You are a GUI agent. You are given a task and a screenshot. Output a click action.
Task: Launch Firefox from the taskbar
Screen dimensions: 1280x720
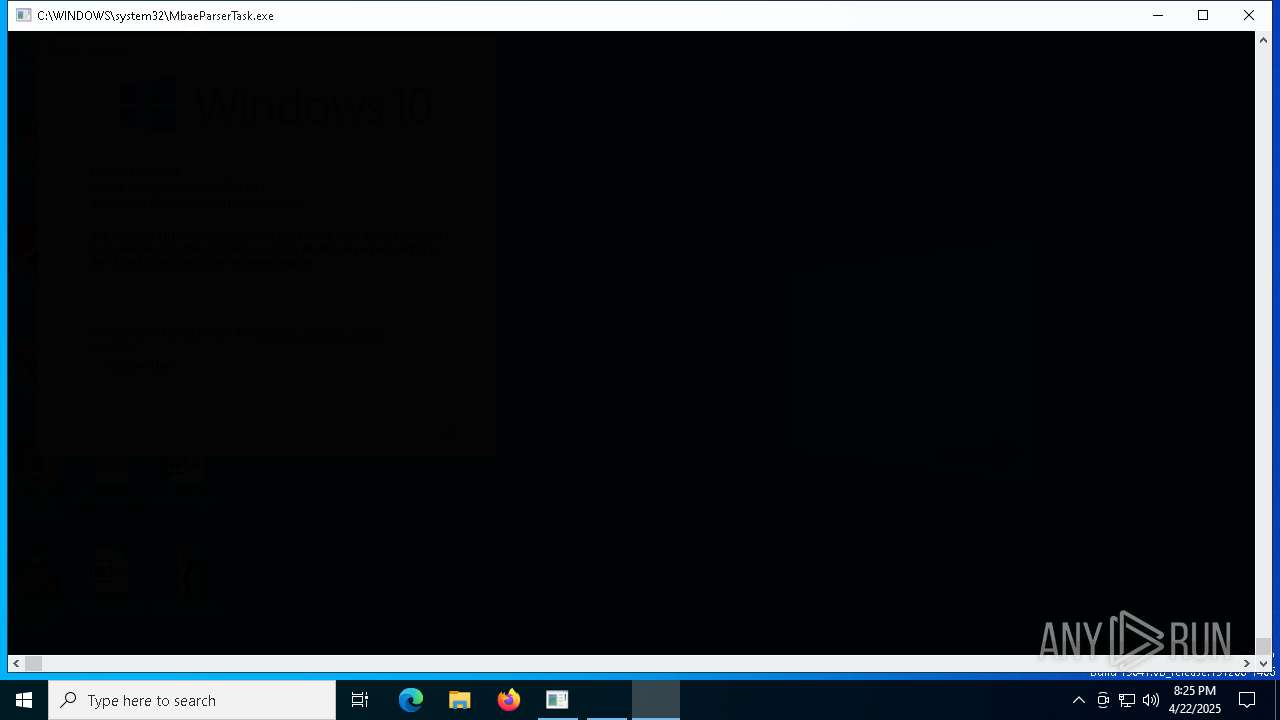click(508, 700)
